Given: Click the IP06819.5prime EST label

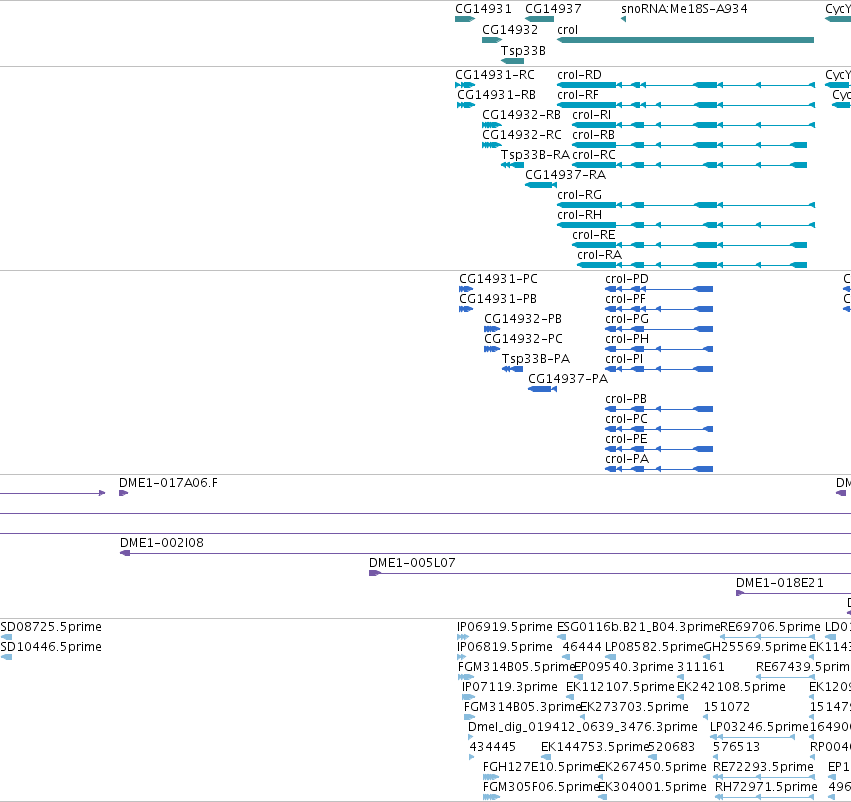Looking at the screenshot, I should click(x=505, y=647).
